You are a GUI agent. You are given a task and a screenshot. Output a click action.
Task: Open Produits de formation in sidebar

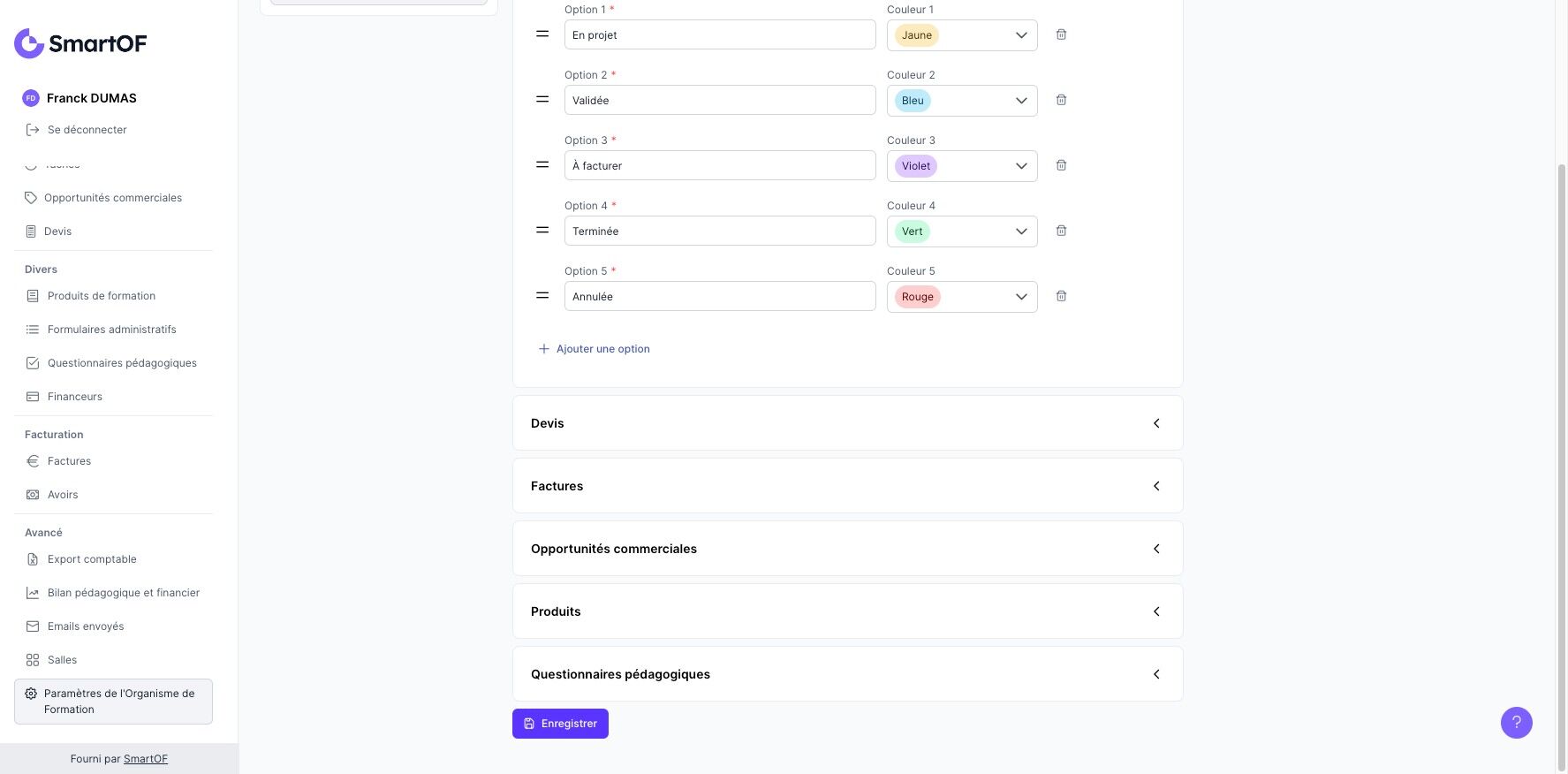tap(101, 296)
